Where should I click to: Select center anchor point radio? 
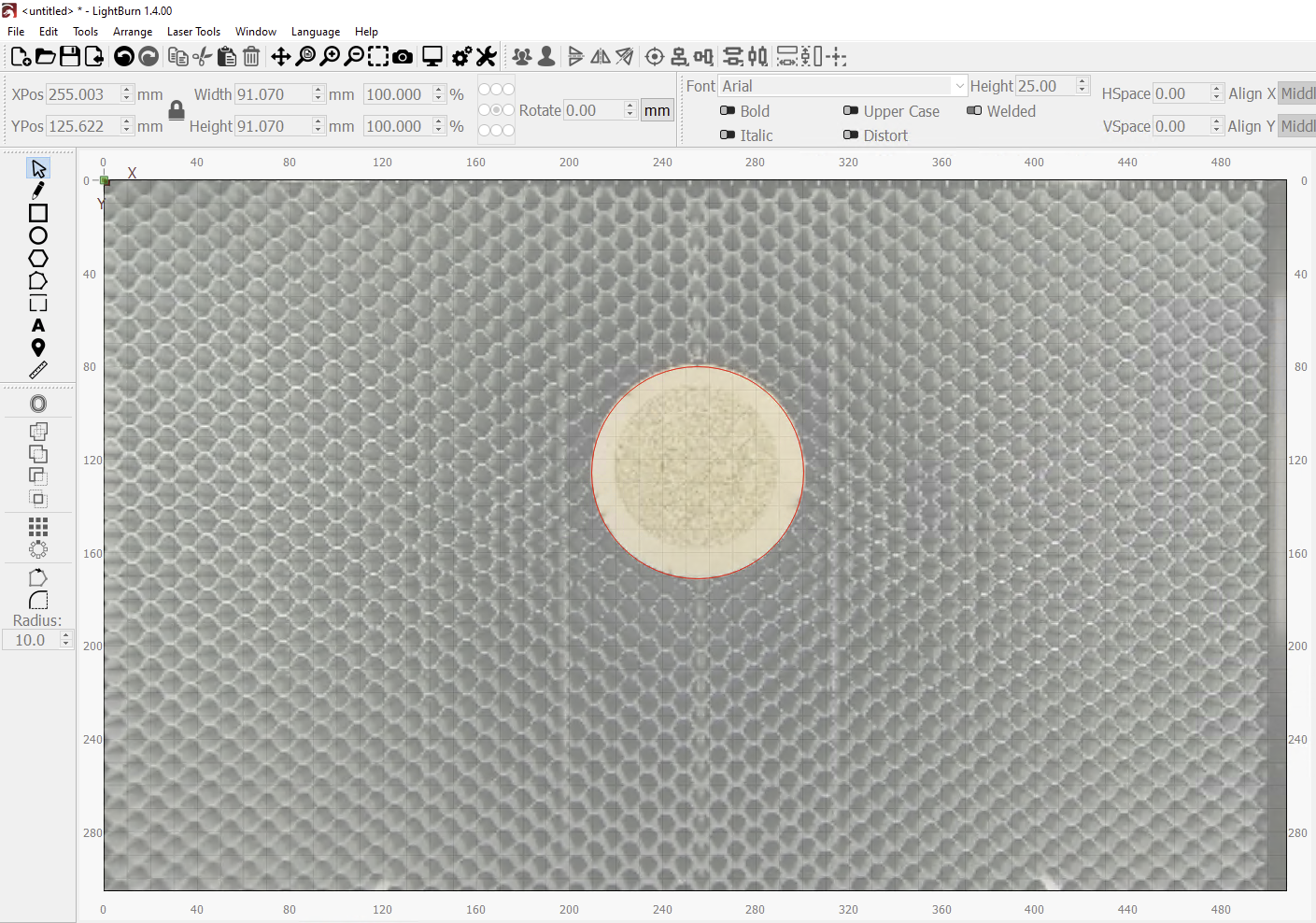coord(496,109)
